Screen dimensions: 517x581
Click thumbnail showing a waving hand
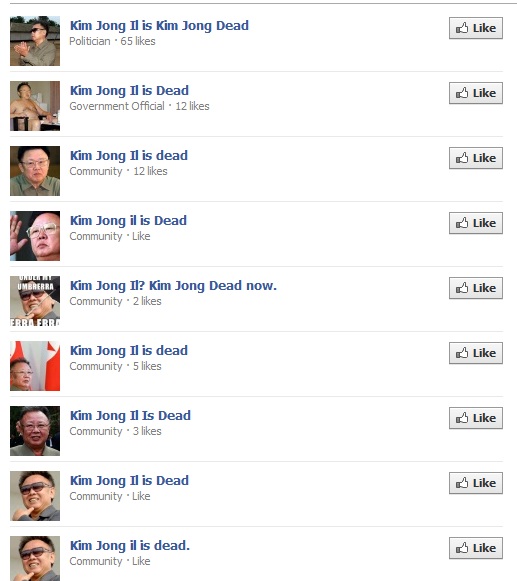click(35, 236)
